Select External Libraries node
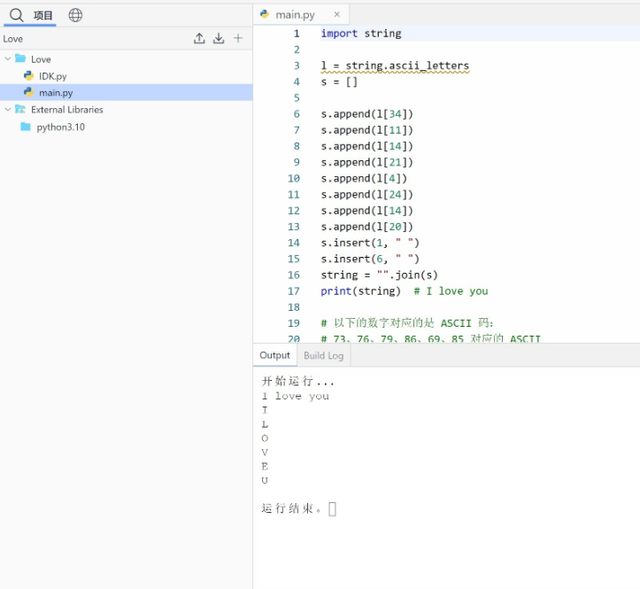Image resolution: width=640 pixels, height=589 pixels. click(67, 109)
